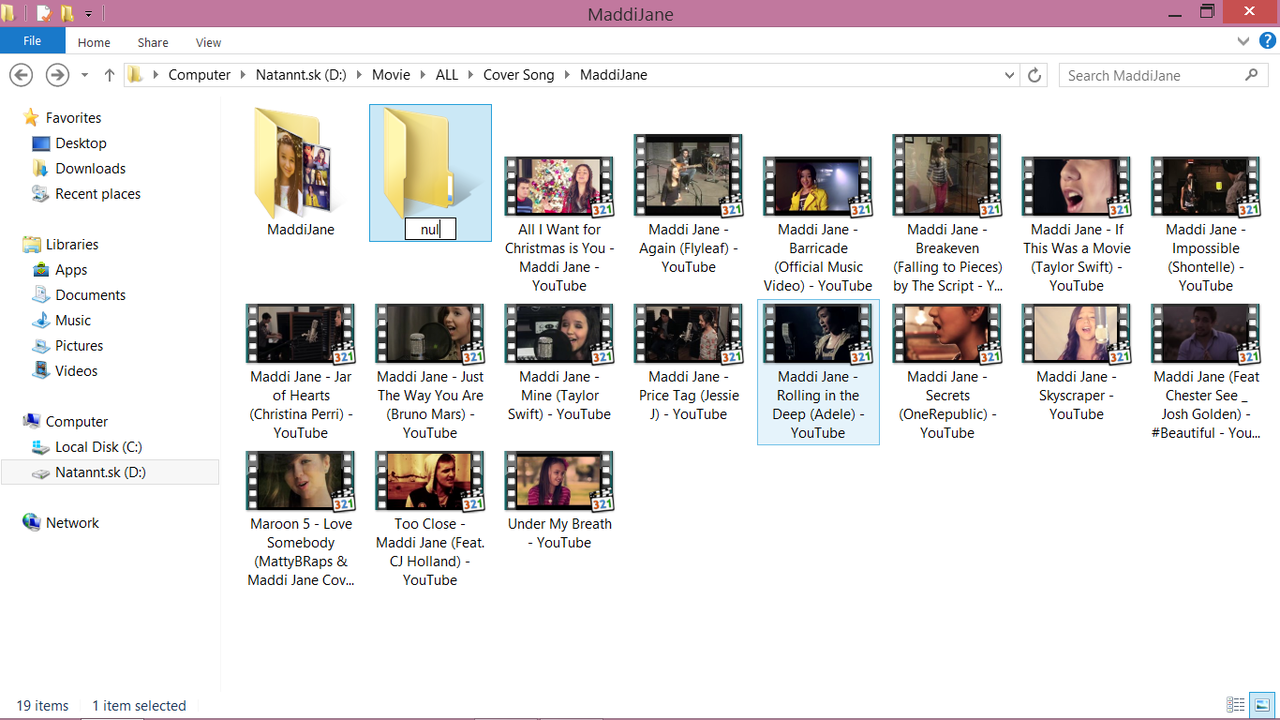Select Jar of Hearts video file
Image resolution: width=1280 pixels, height=720 pixels.
click(x=301, y=372)
